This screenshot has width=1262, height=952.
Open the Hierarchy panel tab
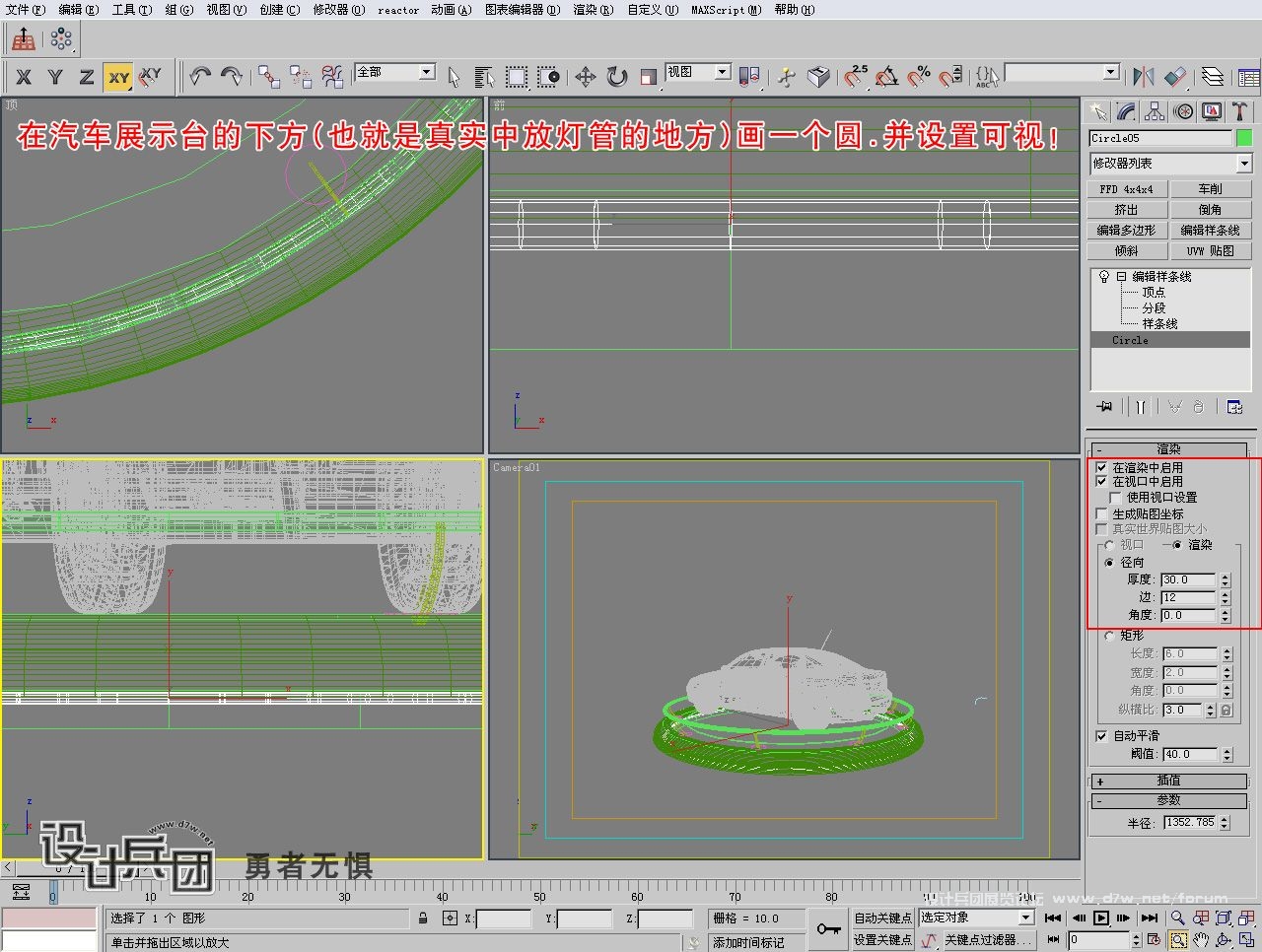1155,111
